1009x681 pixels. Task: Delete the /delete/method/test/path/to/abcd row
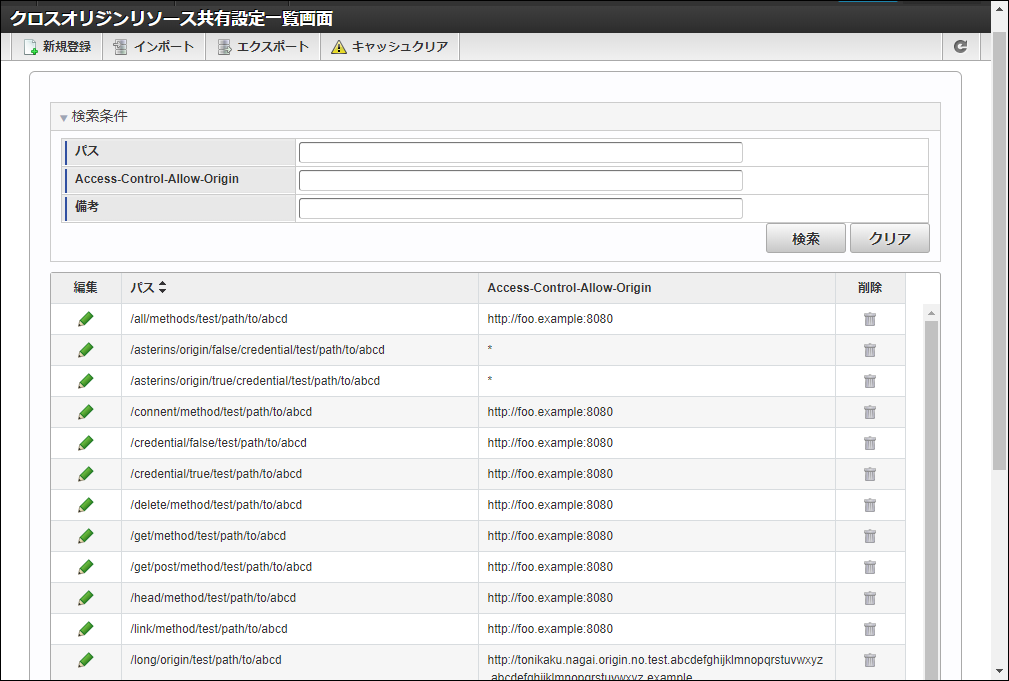[870, 505]
